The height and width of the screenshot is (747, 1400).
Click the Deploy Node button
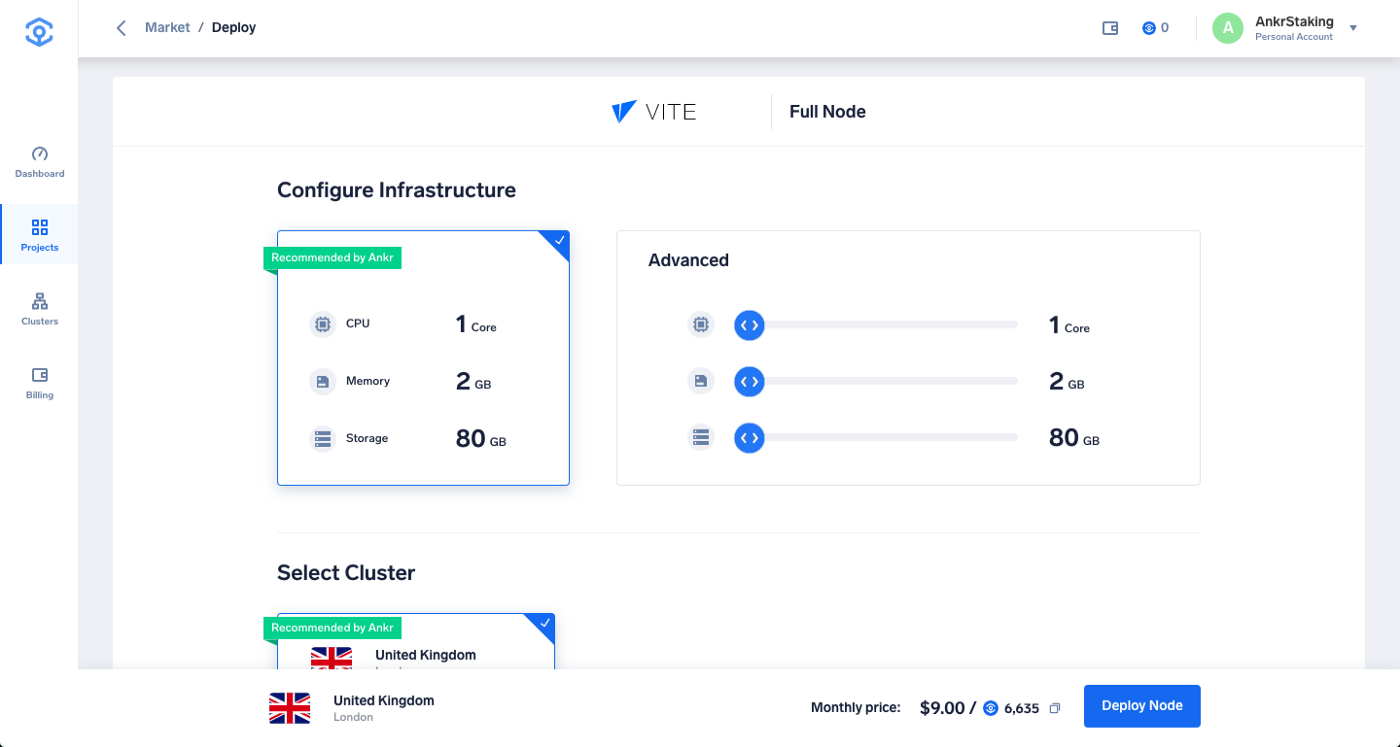point(1142,706)
